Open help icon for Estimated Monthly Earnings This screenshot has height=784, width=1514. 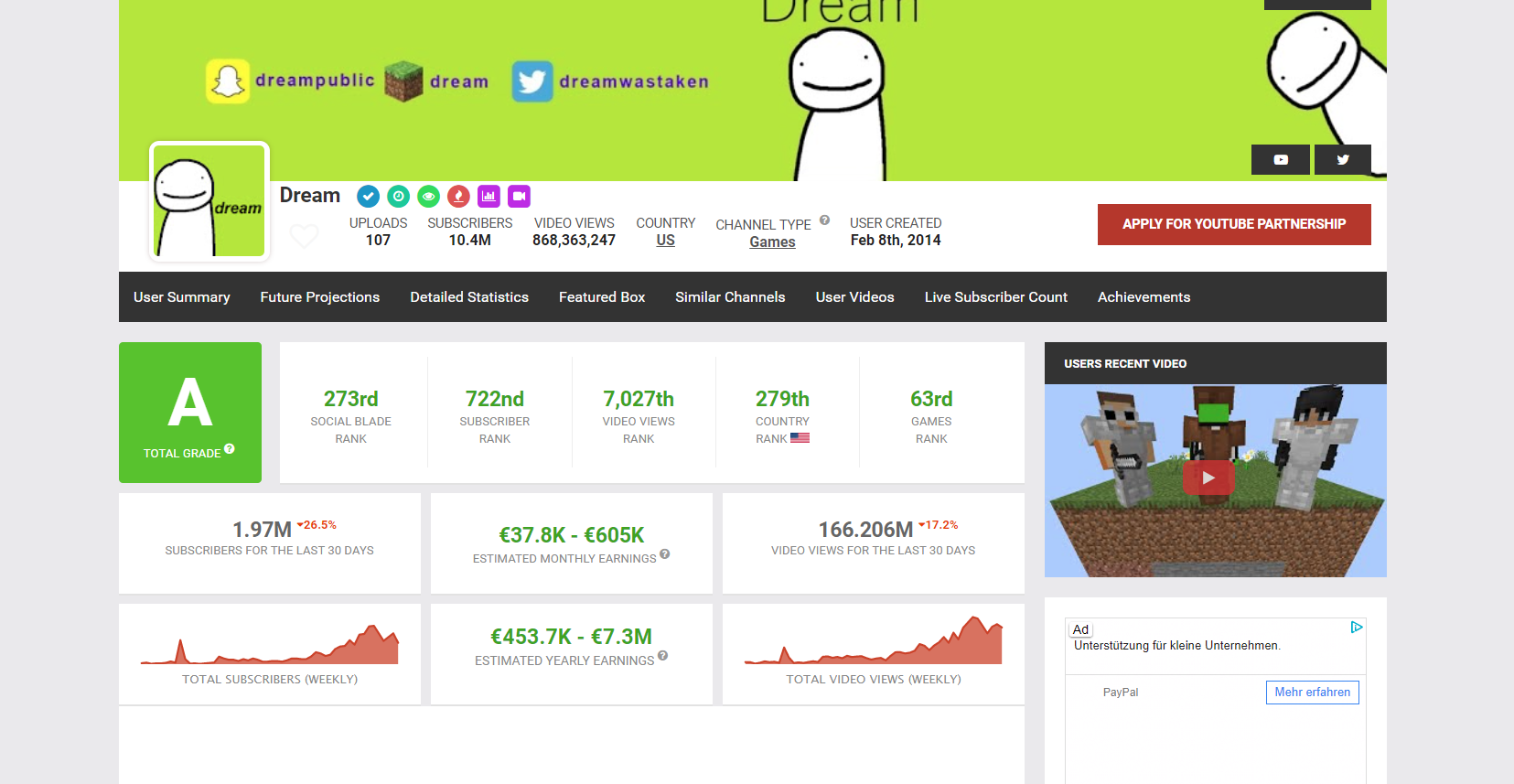665,553
